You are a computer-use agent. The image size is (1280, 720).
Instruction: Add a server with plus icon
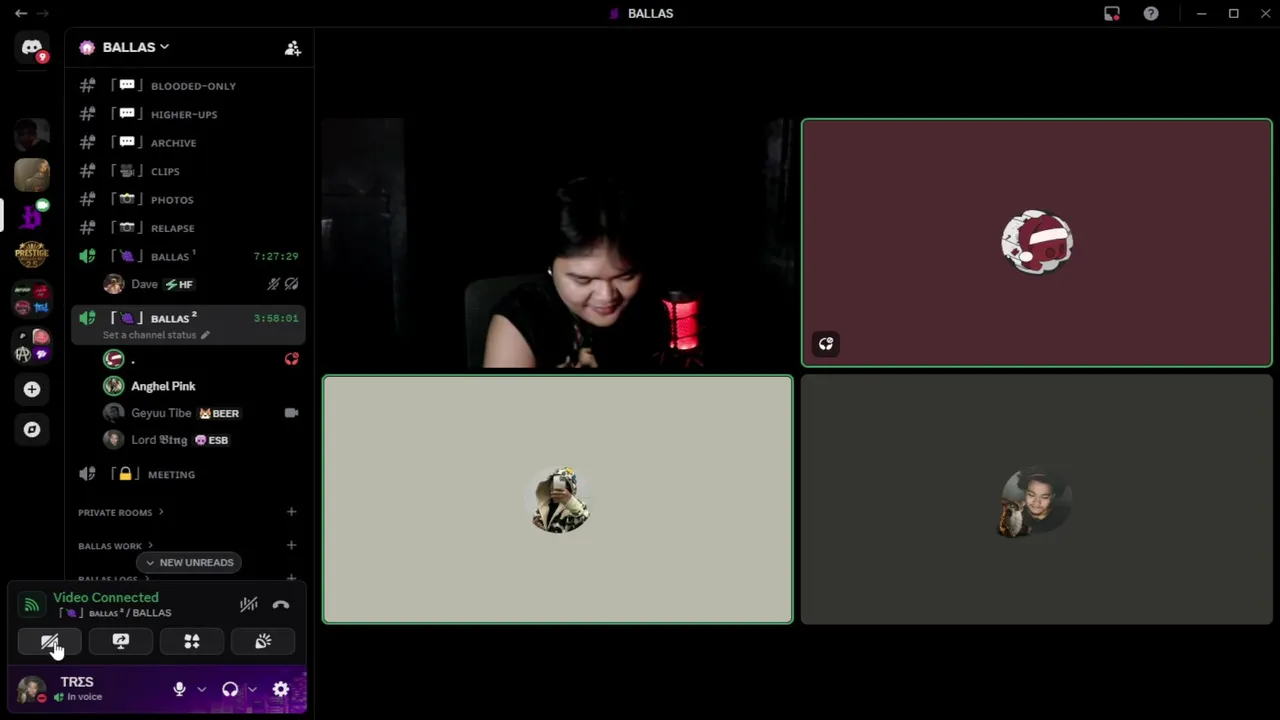pyautogui.click(x=32, y=389)
